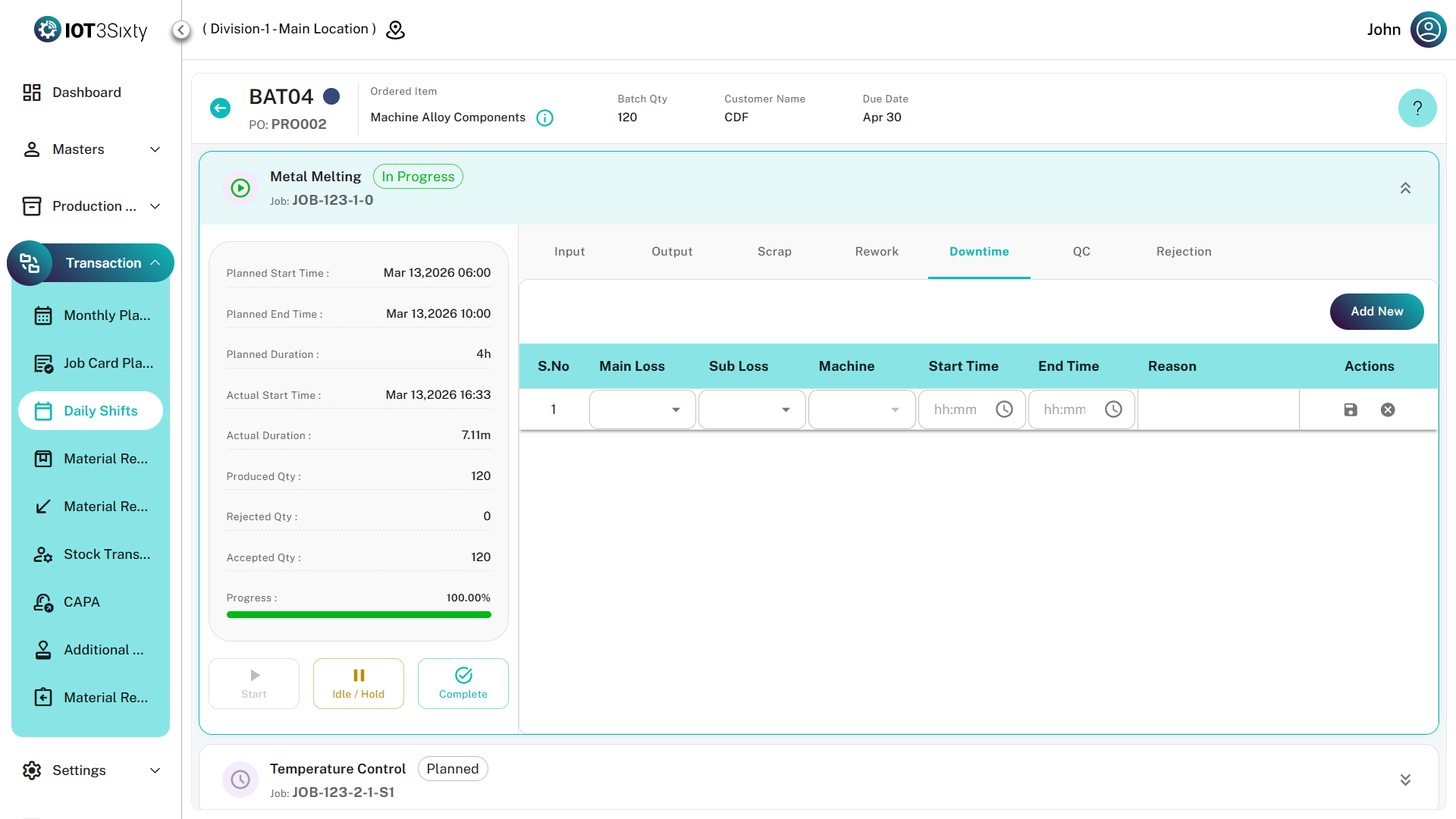Click the Add New button
1456x819 pixels.
tap(1376, 312)
